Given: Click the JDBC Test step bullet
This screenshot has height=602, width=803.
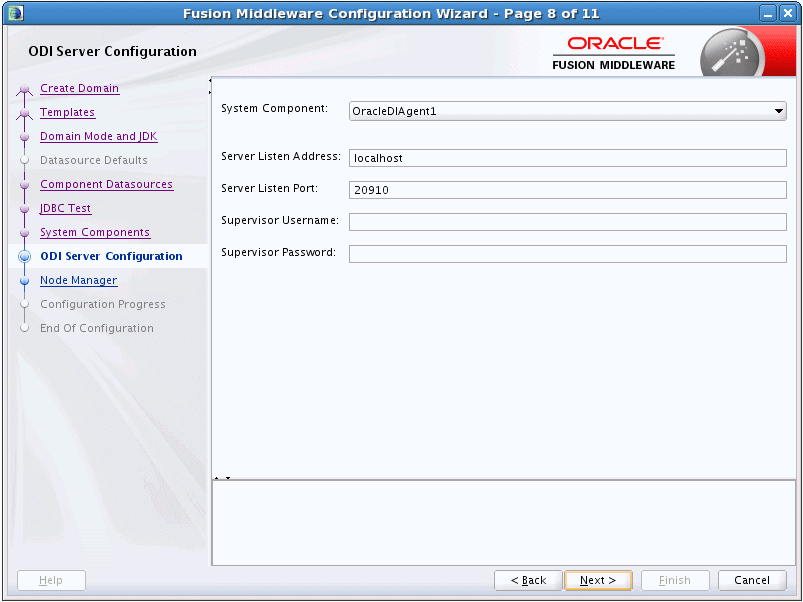Looking at the screenshot, I should click(x=24, y=209).
